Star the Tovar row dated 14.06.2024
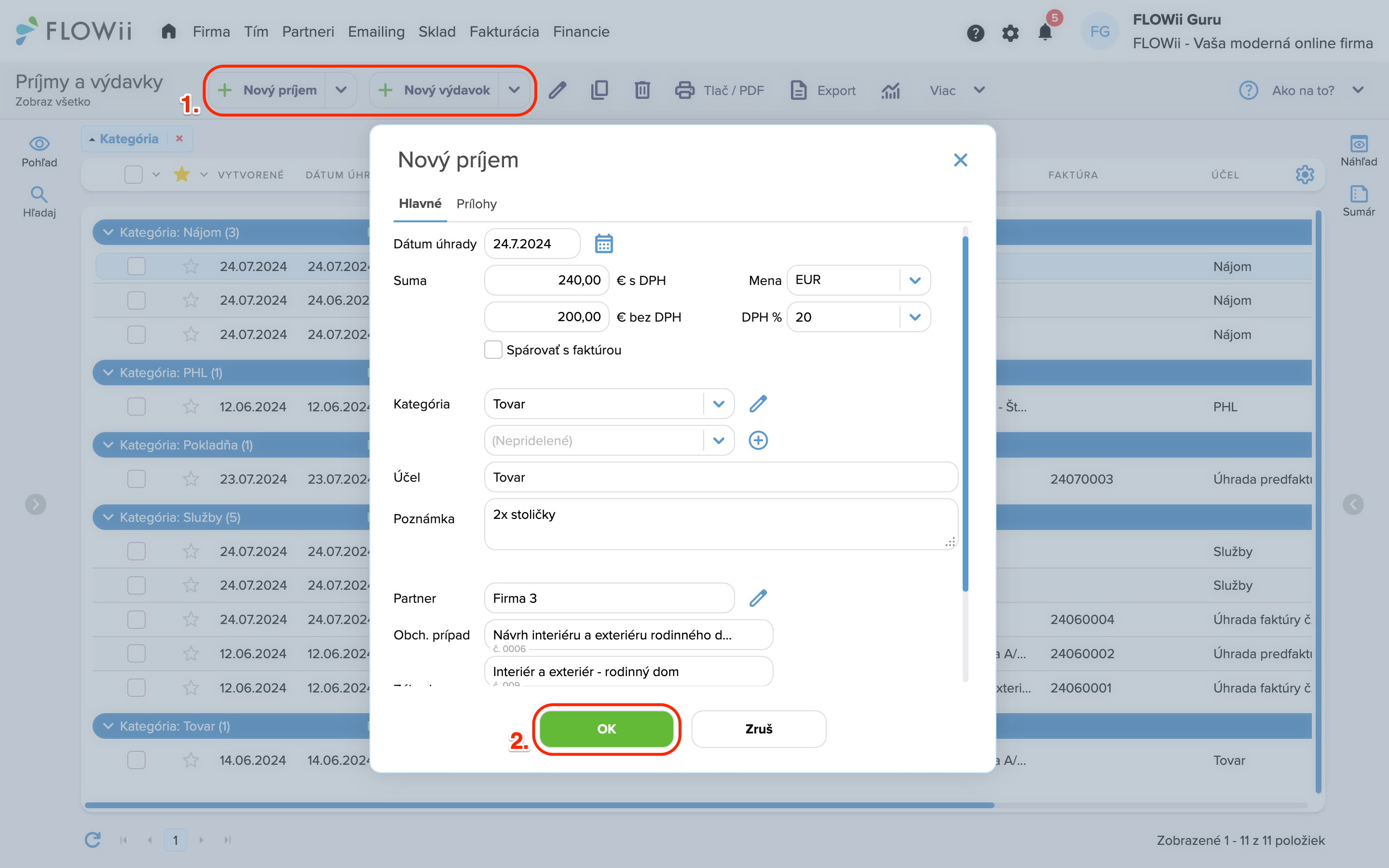 point(191,760)
